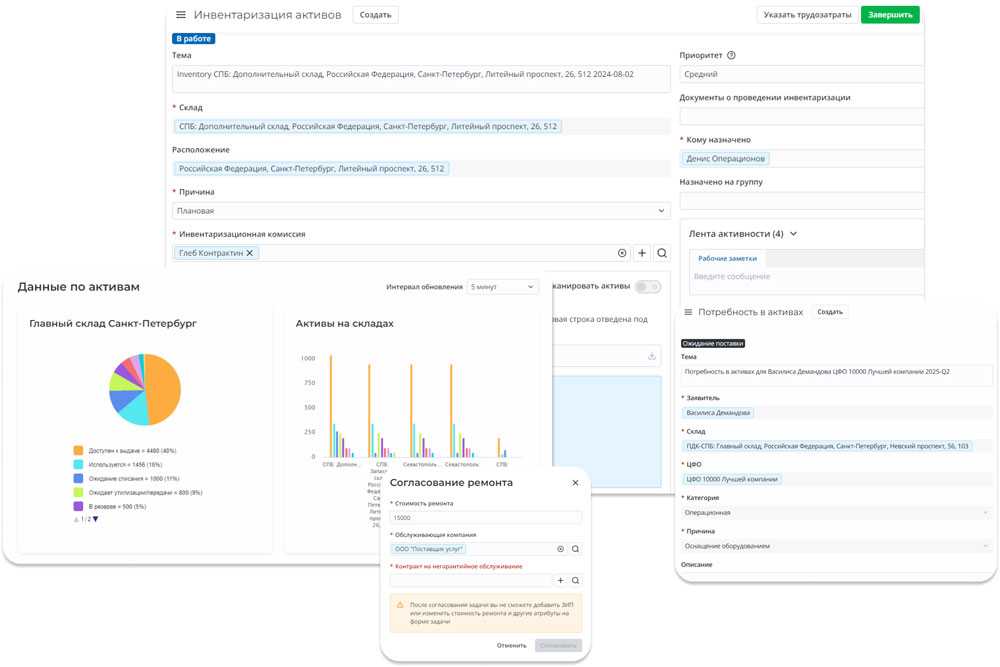Open Категория dropdown showing Операционная

[x=836, y=512]
